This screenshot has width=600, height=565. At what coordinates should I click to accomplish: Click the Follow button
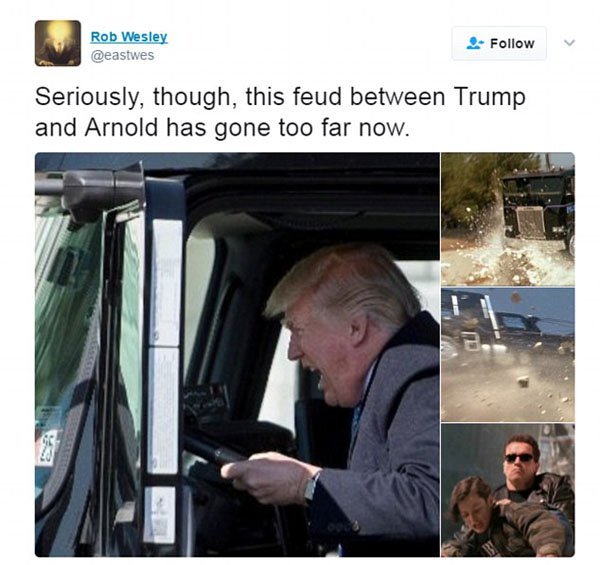click(499, 43)
